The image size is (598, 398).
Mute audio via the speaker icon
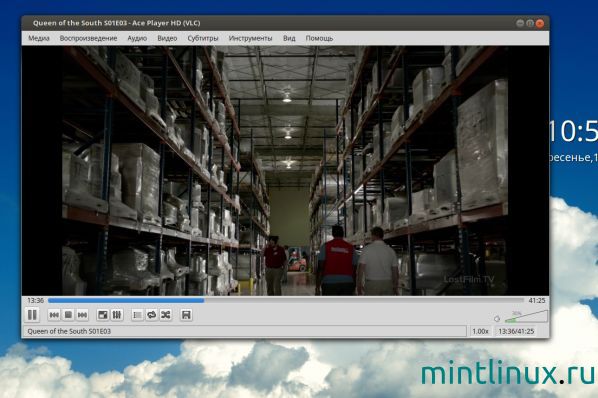pyautogui.click(x=497, y=319)
